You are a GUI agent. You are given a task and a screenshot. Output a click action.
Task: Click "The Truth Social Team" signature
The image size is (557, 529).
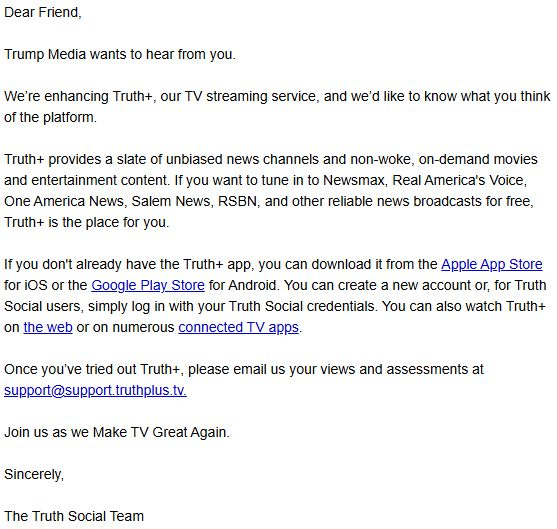point(74,516)
